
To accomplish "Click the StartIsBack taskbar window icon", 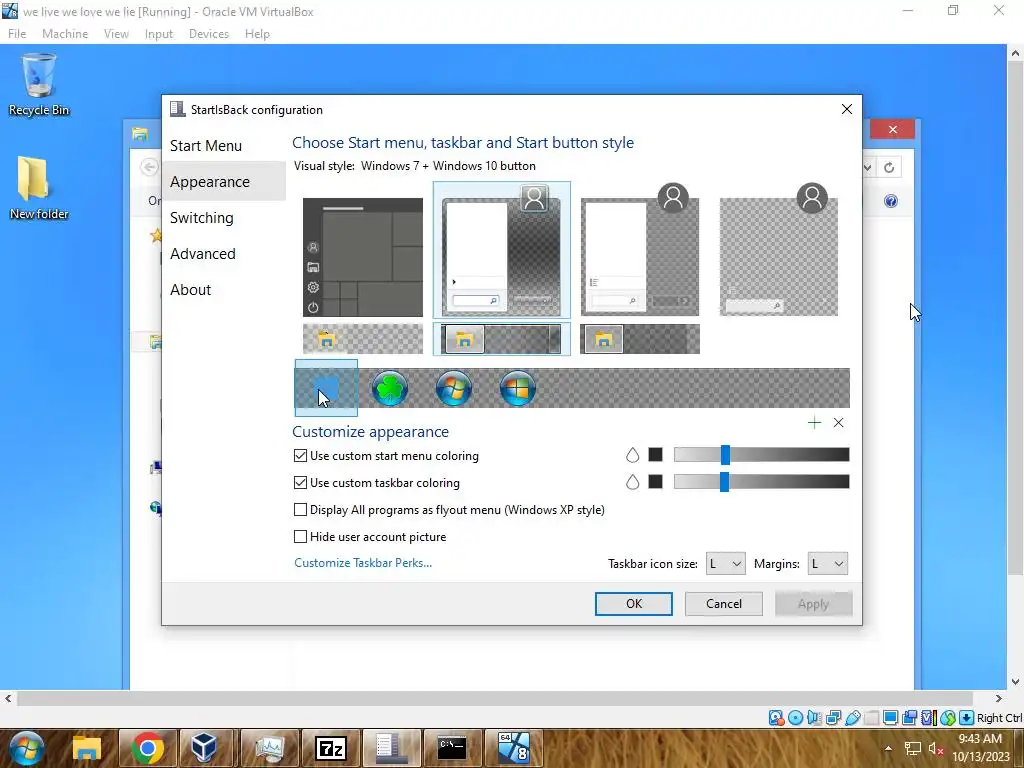I will click(391, 748).
